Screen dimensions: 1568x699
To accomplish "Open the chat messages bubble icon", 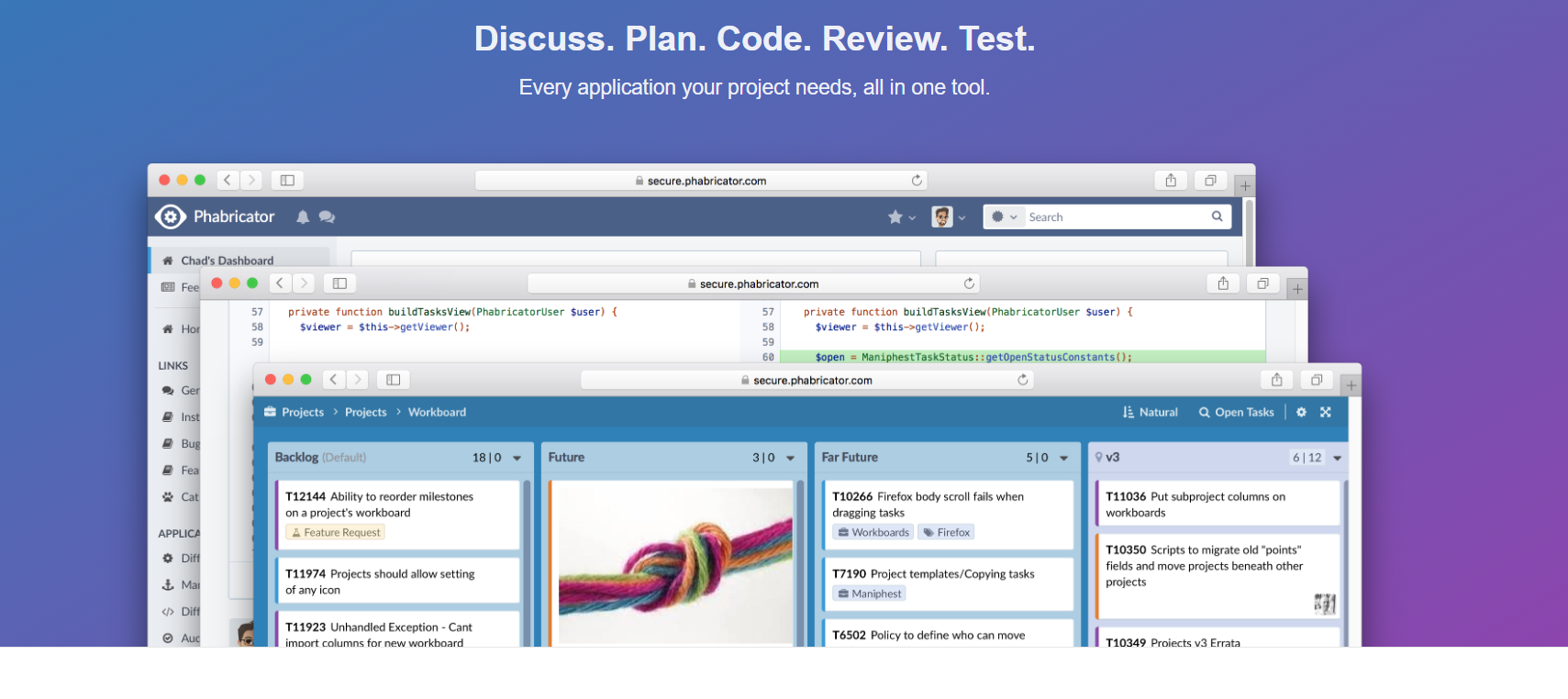I will pos(327,217).
